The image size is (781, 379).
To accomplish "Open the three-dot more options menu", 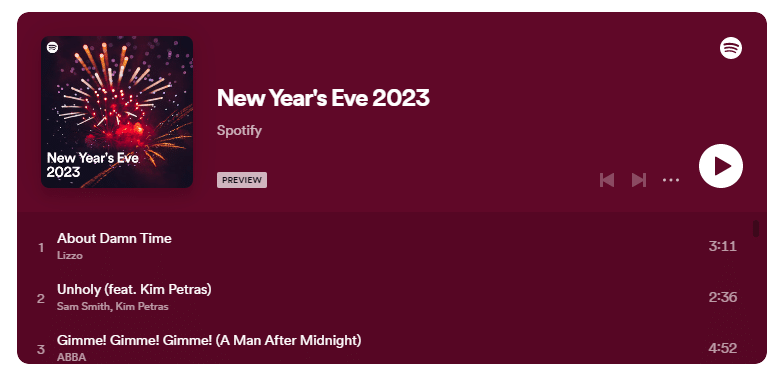I will [x=671, y=180].
